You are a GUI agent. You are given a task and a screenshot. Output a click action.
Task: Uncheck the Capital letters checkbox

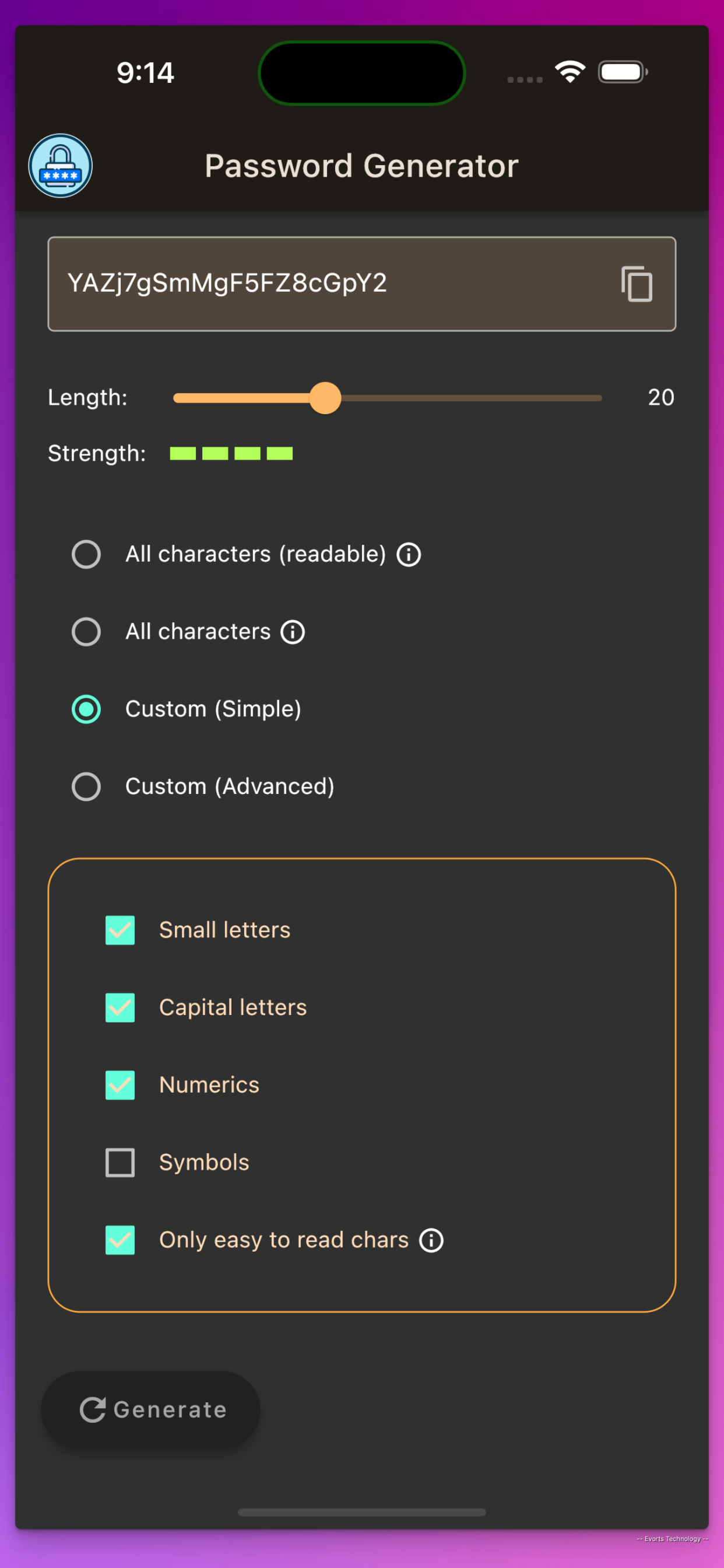(x=120, y=1007)
